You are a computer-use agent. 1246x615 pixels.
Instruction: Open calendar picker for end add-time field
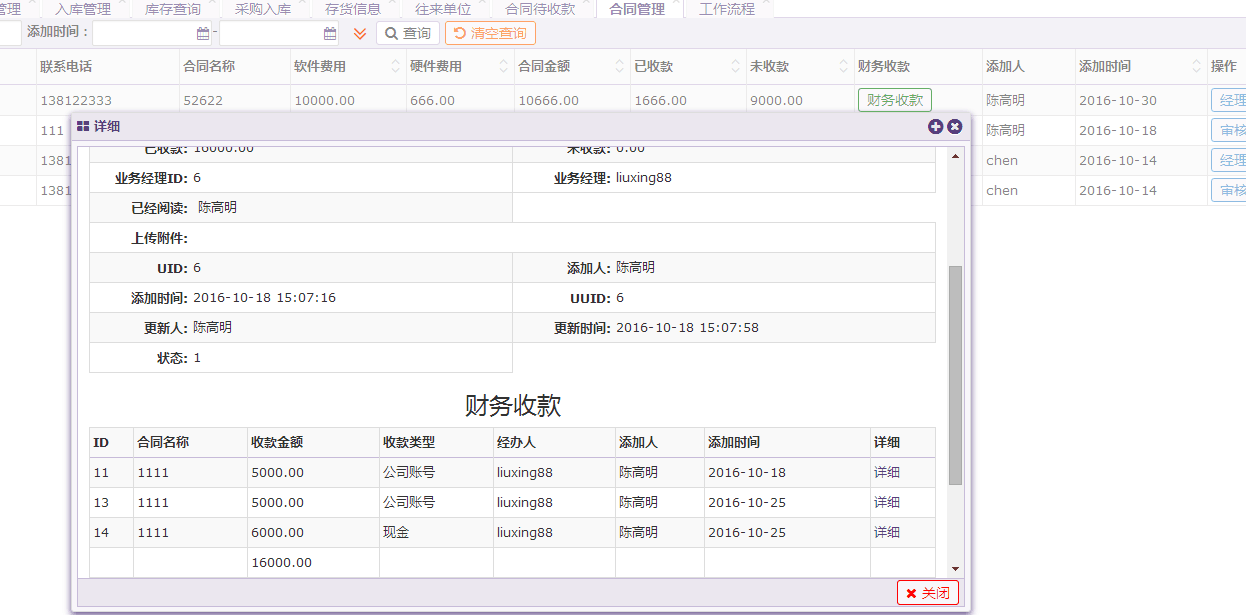tap(330, 34)
